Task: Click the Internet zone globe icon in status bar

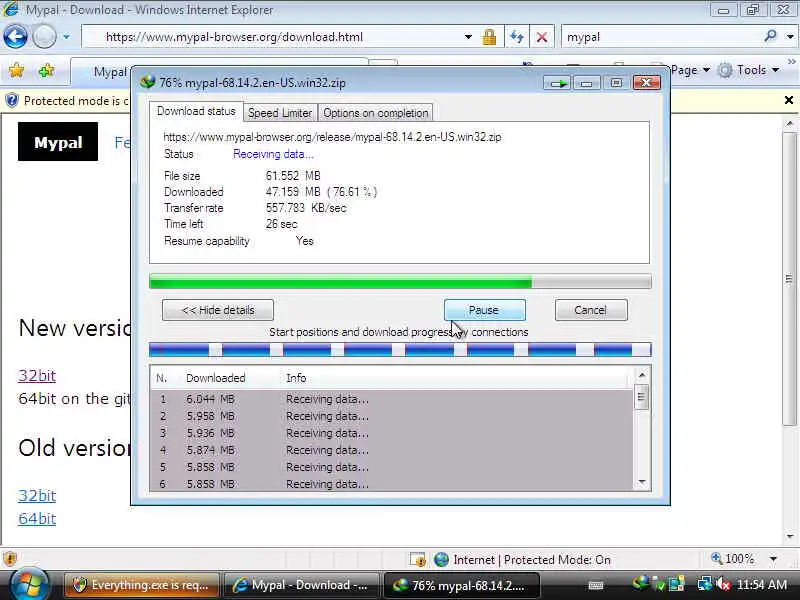Action: pos(441,560)
